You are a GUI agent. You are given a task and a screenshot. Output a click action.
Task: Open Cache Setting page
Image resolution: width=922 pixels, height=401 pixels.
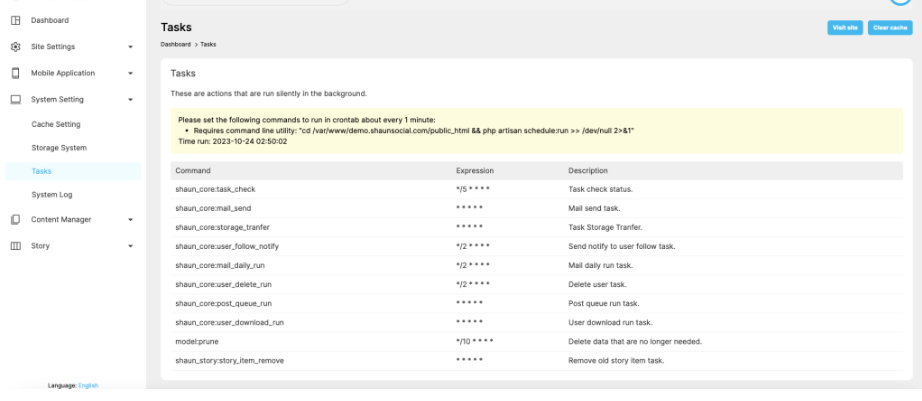click(56, 124)
